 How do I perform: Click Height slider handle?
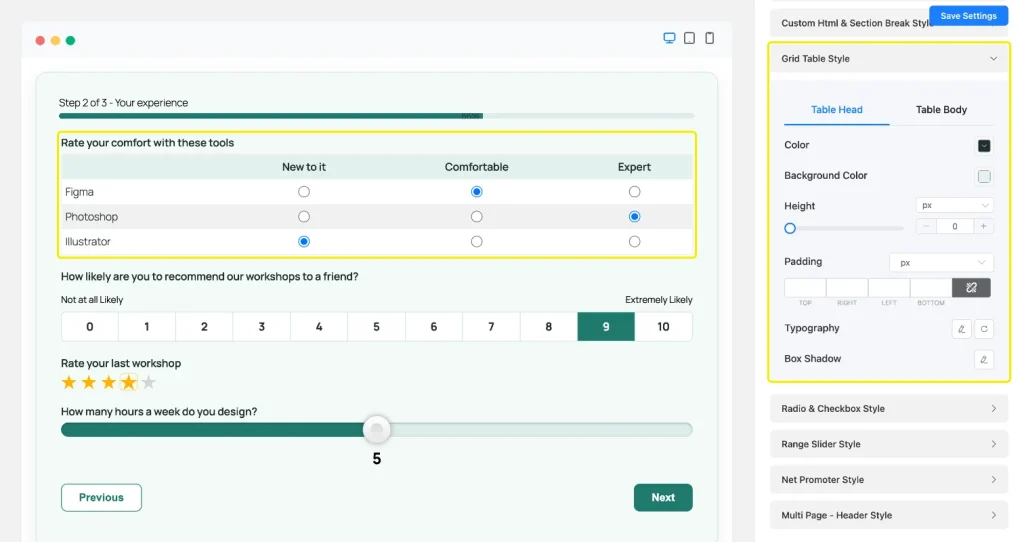pyautogui.click(x=790, y=229)
